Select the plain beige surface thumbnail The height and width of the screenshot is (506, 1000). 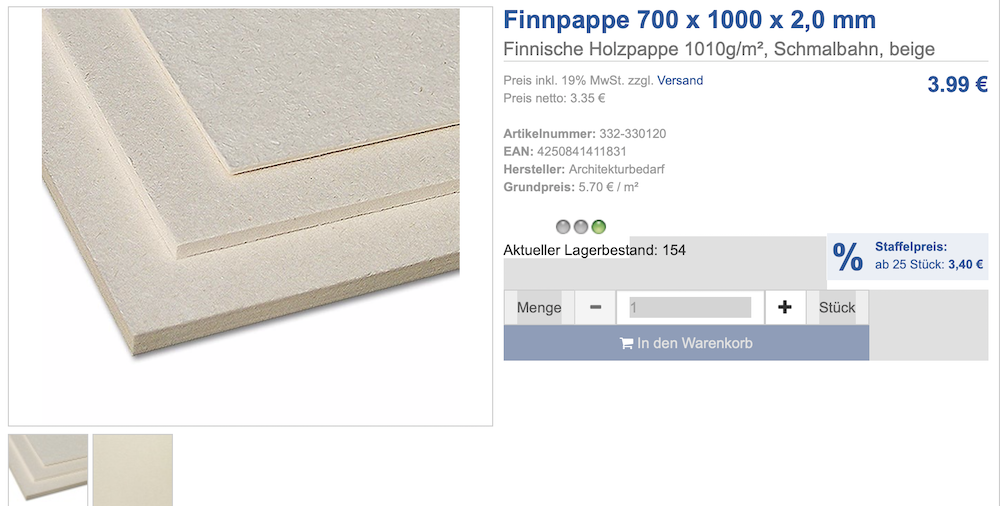[x=133, y=470]
